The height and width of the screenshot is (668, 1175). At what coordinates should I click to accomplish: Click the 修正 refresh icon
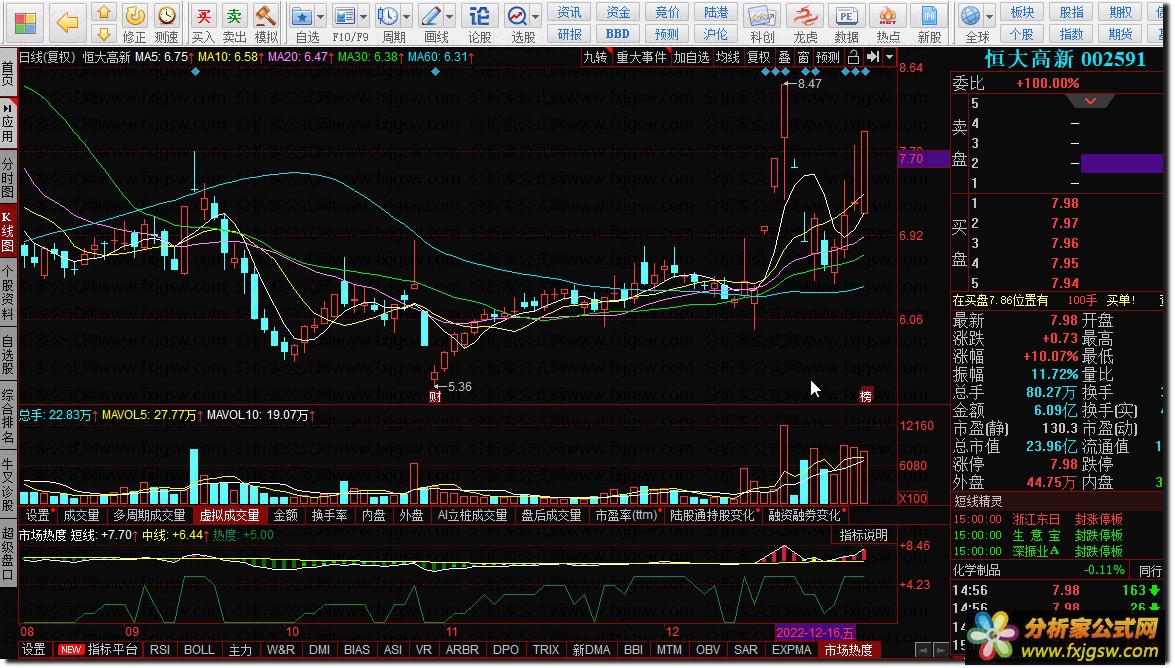[x=135, y=16]
